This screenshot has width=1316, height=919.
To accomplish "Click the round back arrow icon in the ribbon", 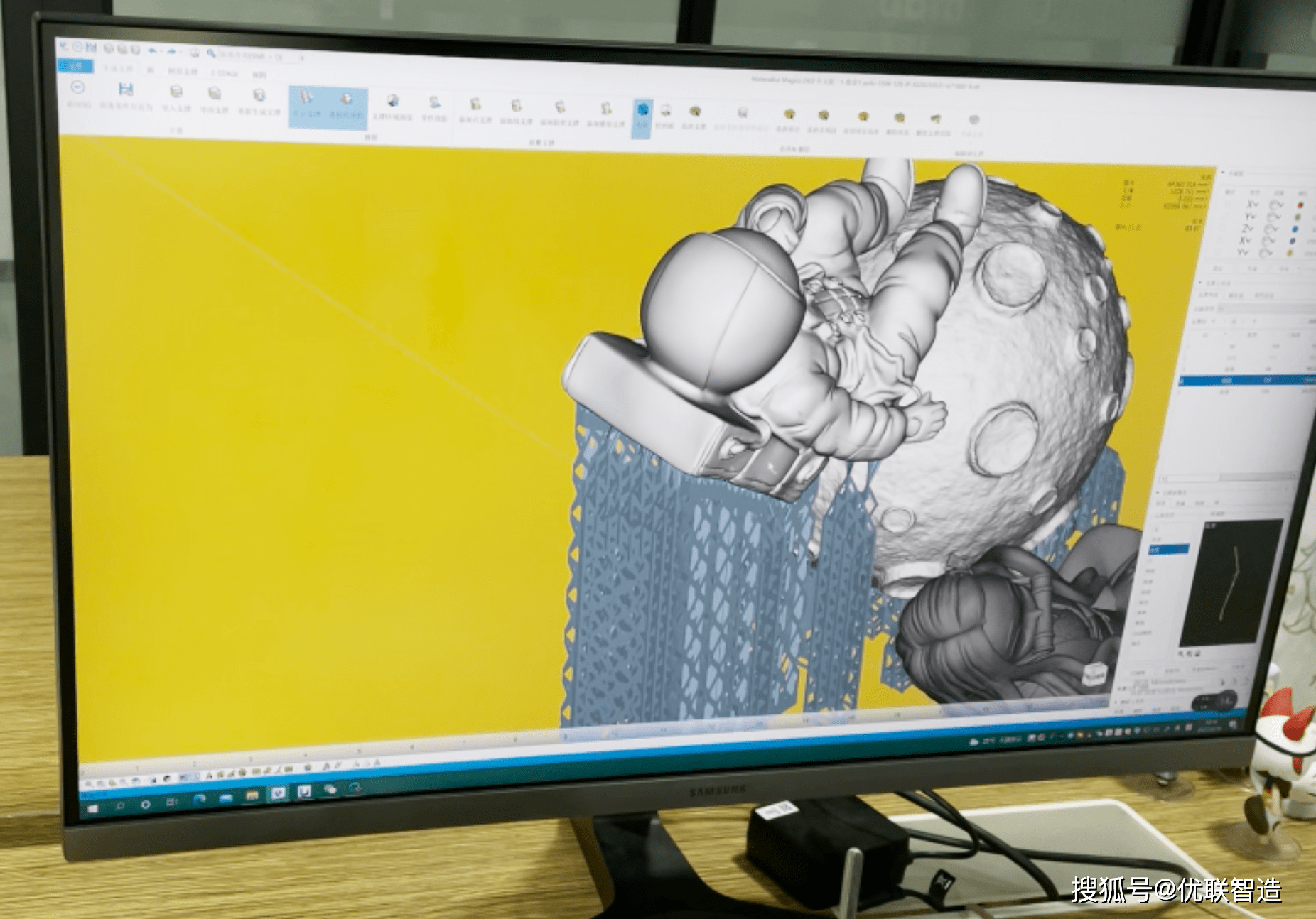I will (77, 87).
